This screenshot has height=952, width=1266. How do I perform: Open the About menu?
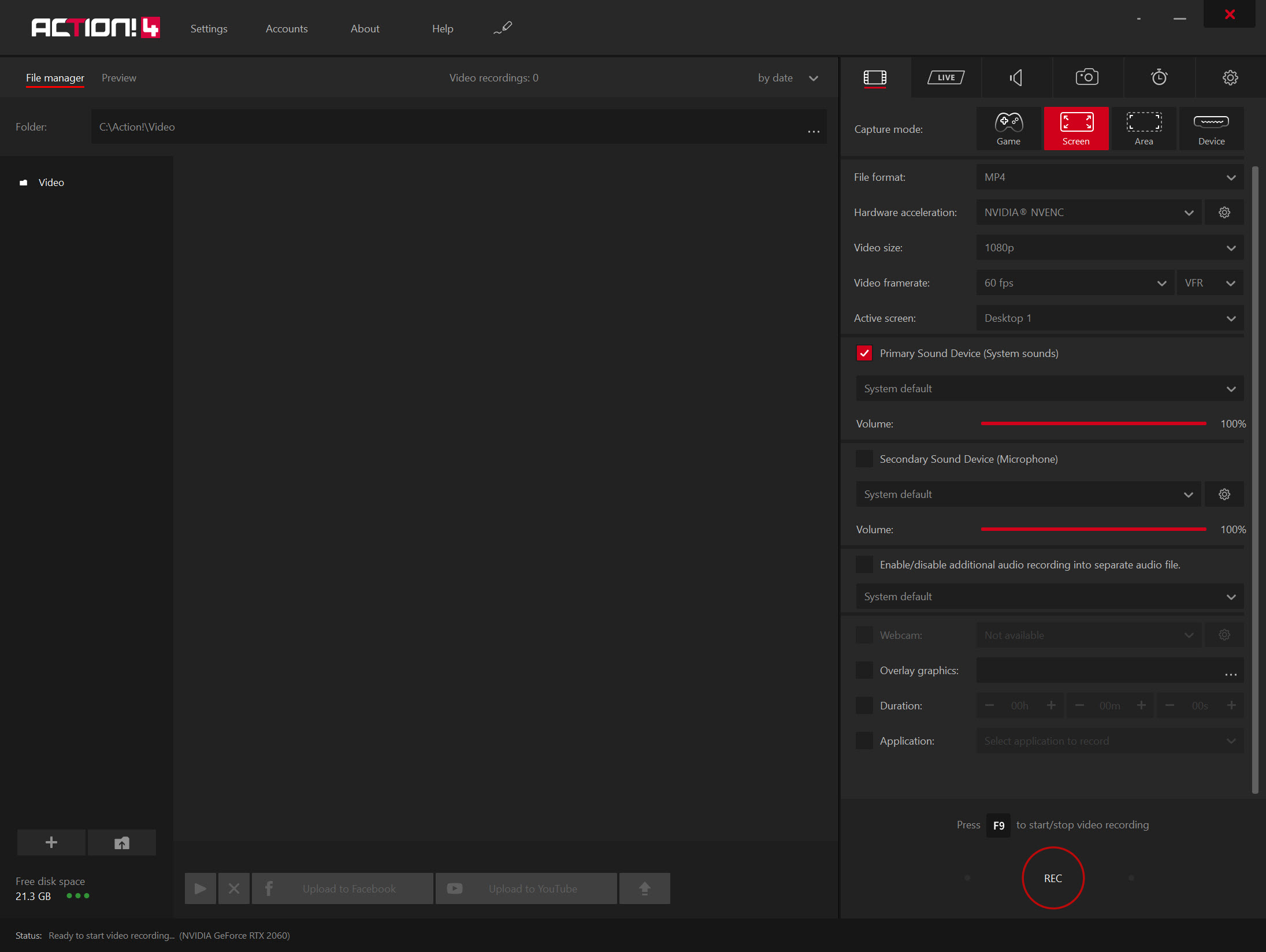point(365,28)
